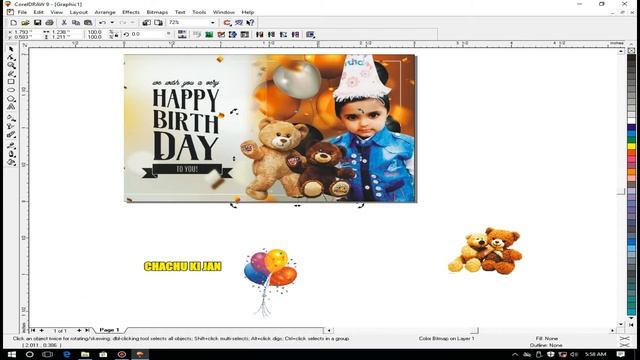The width and height of the screenshot is (640, 360).
Task: Click the No Color X swatch on palette
Action: (x=631, y=51)
